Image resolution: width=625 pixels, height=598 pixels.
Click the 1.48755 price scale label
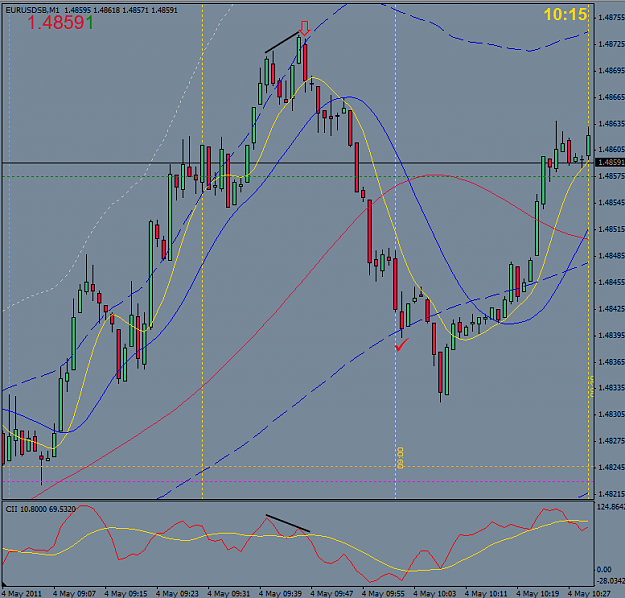coord(611,17)
